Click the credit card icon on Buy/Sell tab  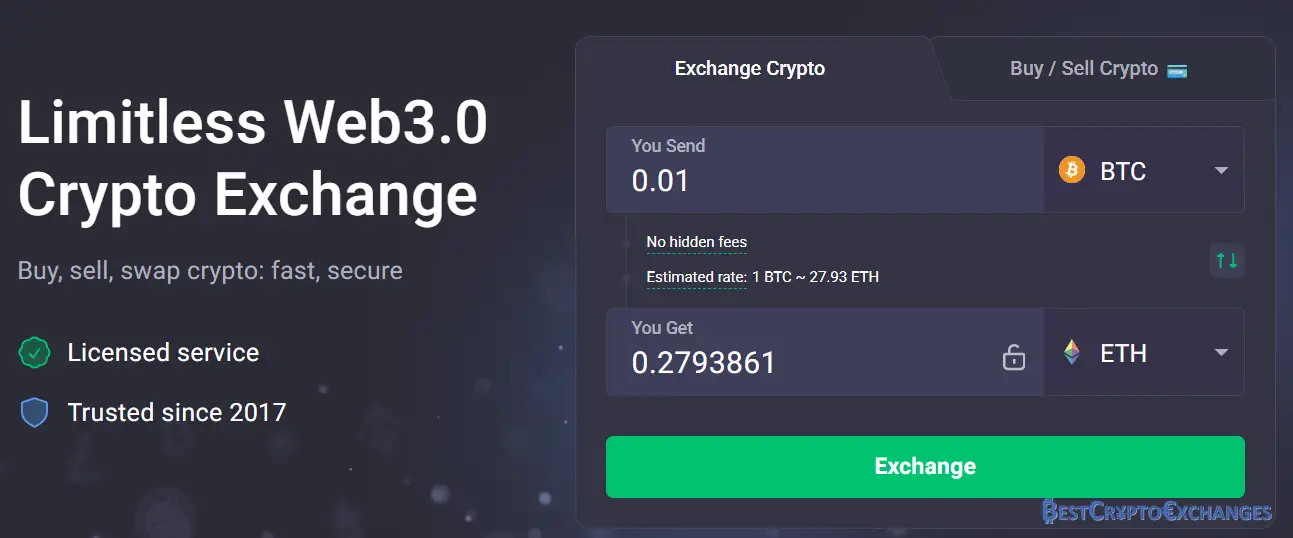pyautogui.click(x=1177, y=70)
